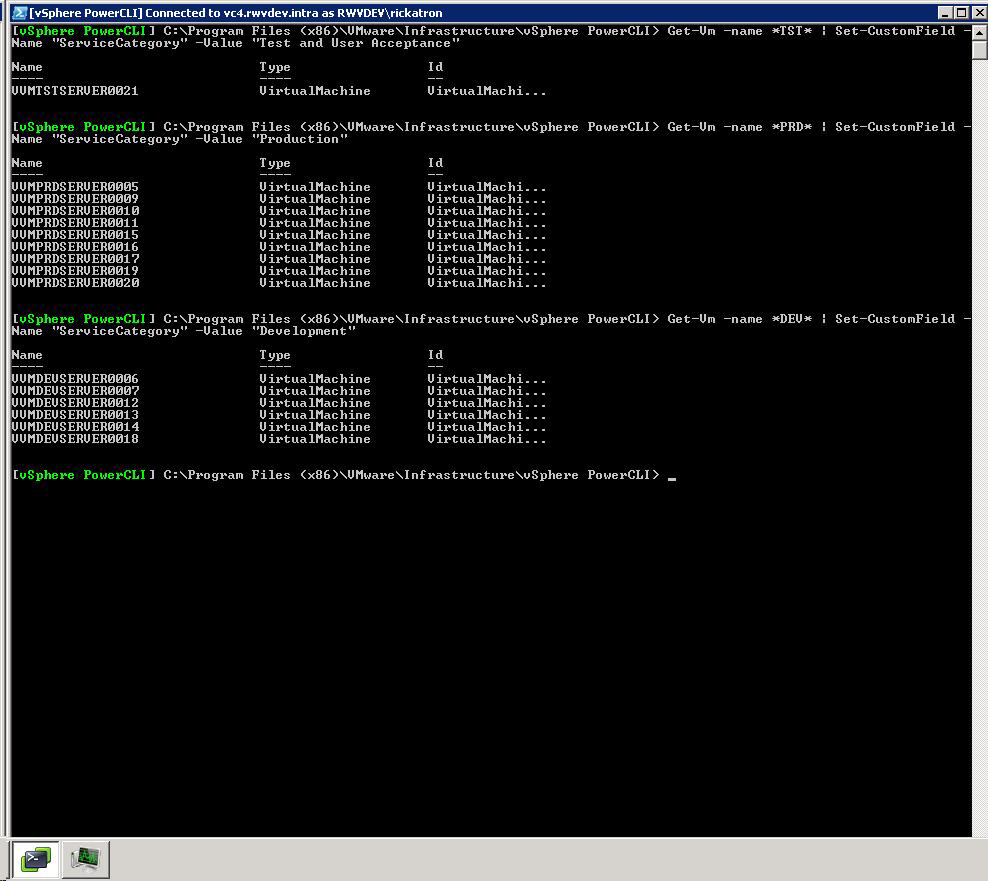Click the "Development" value text
Viewport: 988px width, 881px height.
304,331
